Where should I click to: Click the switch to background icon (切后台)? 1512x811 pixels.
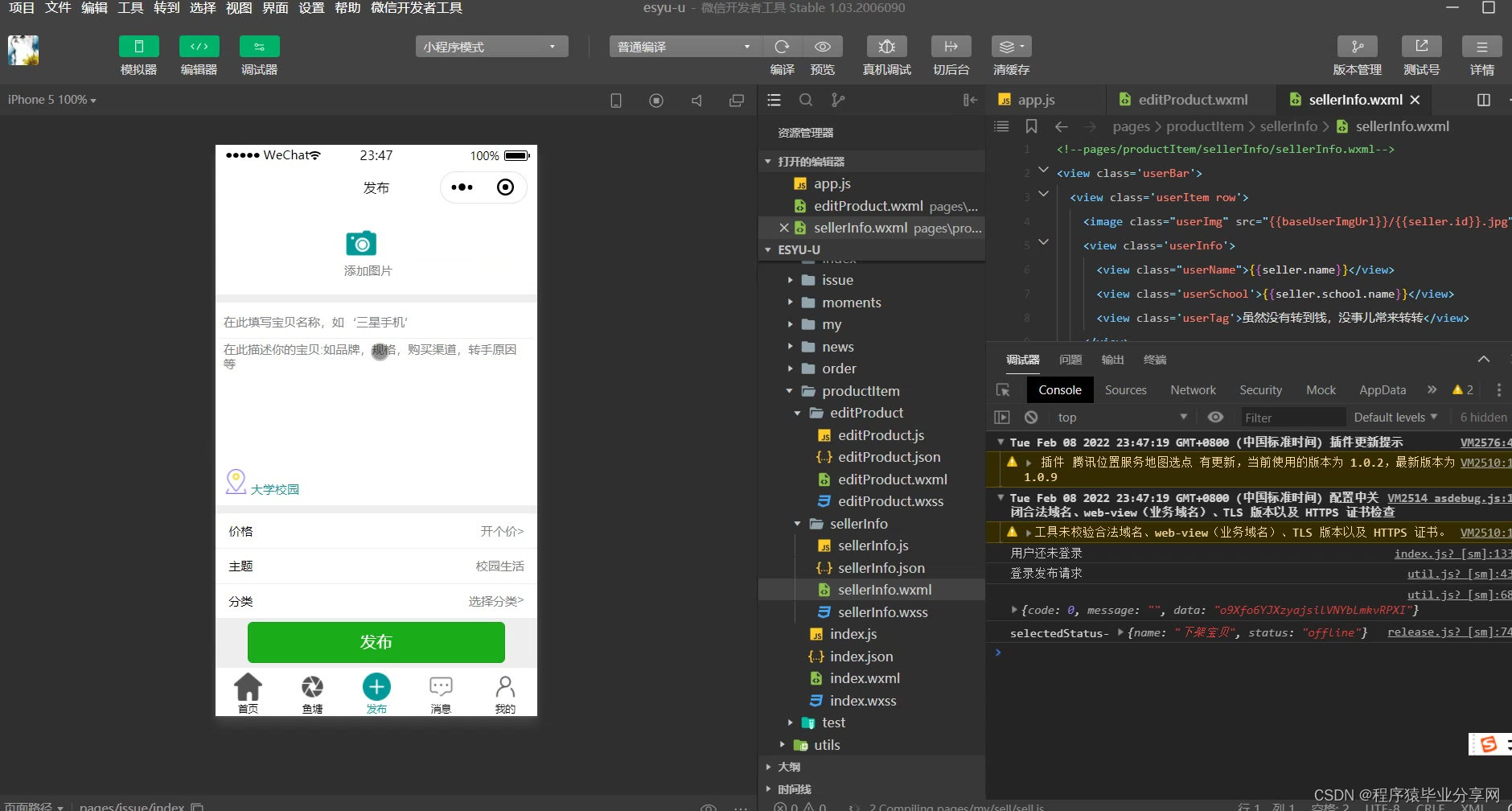click(951, 47)
